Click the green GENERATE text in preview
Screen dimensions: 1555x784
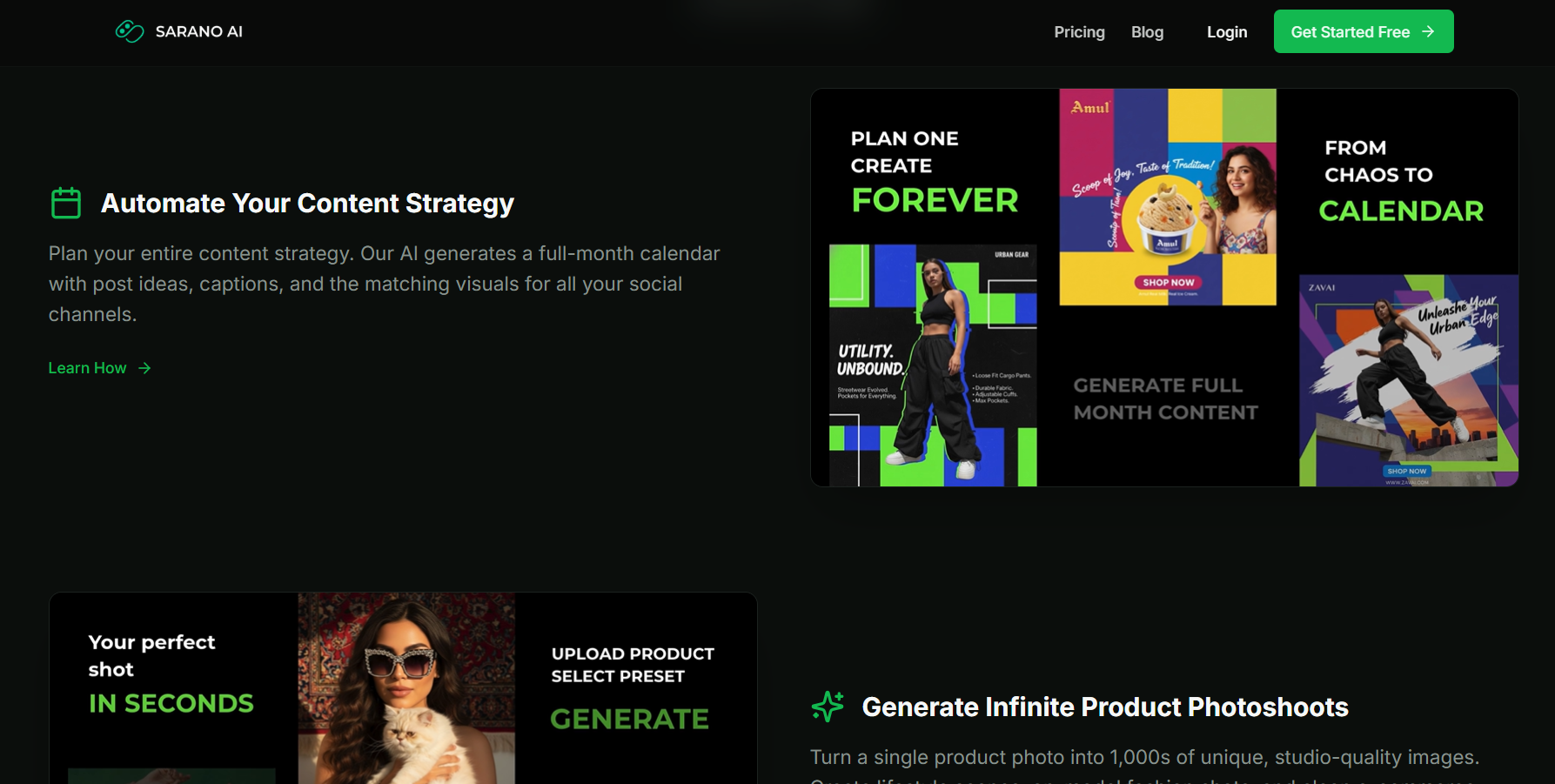(x=629, y=719)
